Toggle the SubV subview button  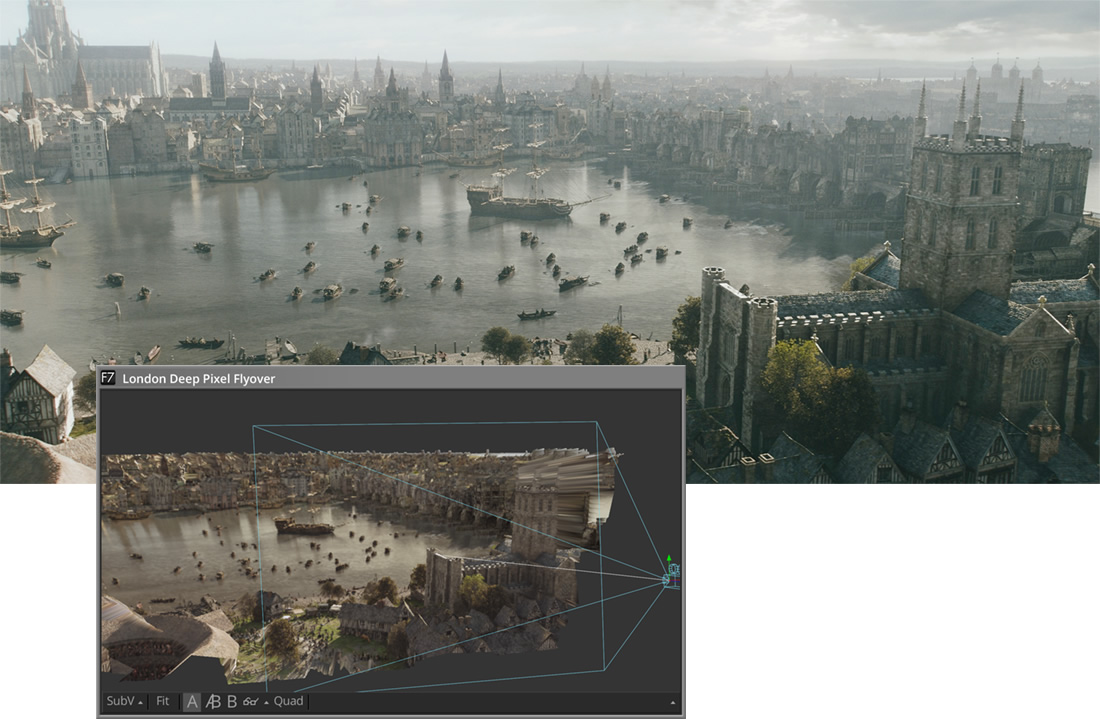[120, 701]
